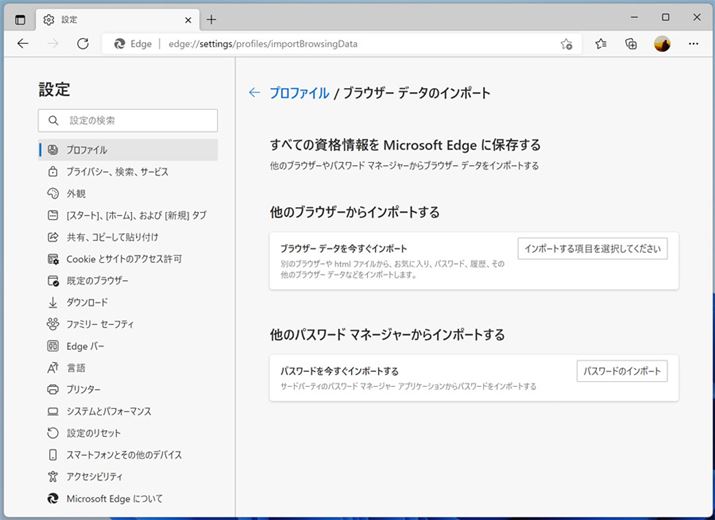The height and width of the screenshot is (520, 715).
Task: Select 既定のブラウザー in sidebar
Action: coord(97,280)
